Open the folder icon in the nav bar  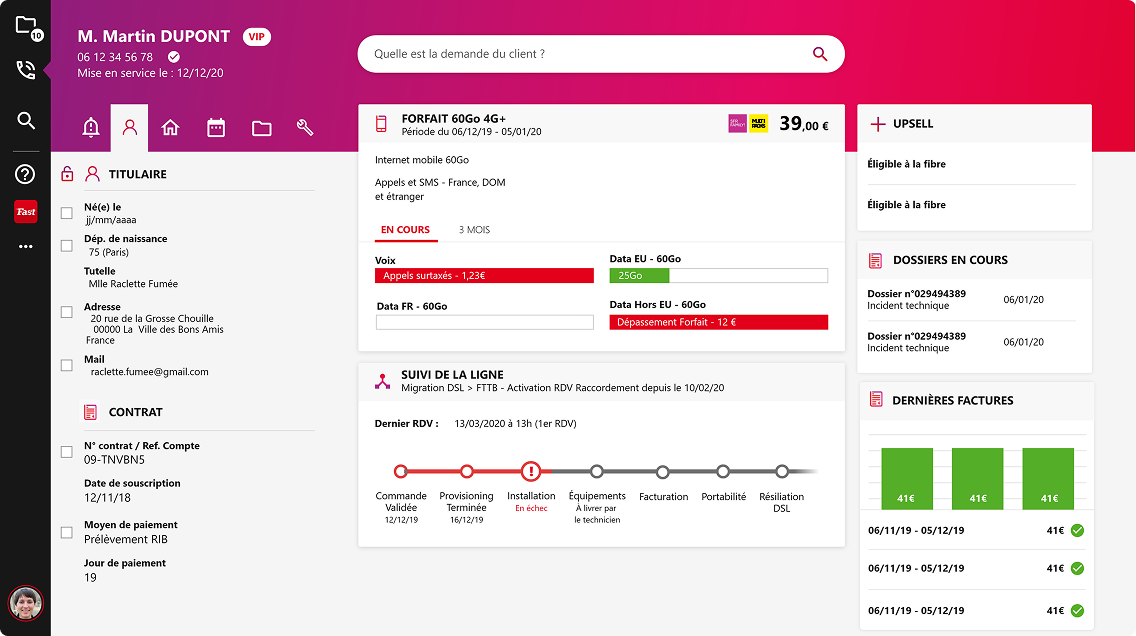pos(261,127)
